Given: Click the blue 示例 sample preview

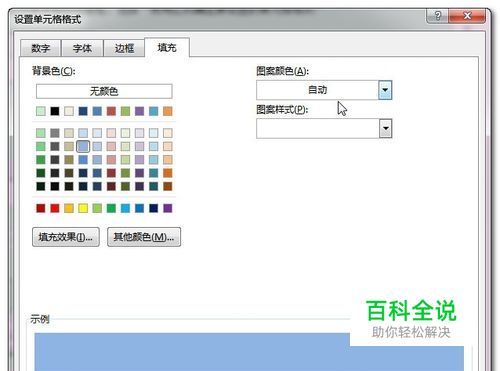Looking at the screenshot, I should pos(249,352).
